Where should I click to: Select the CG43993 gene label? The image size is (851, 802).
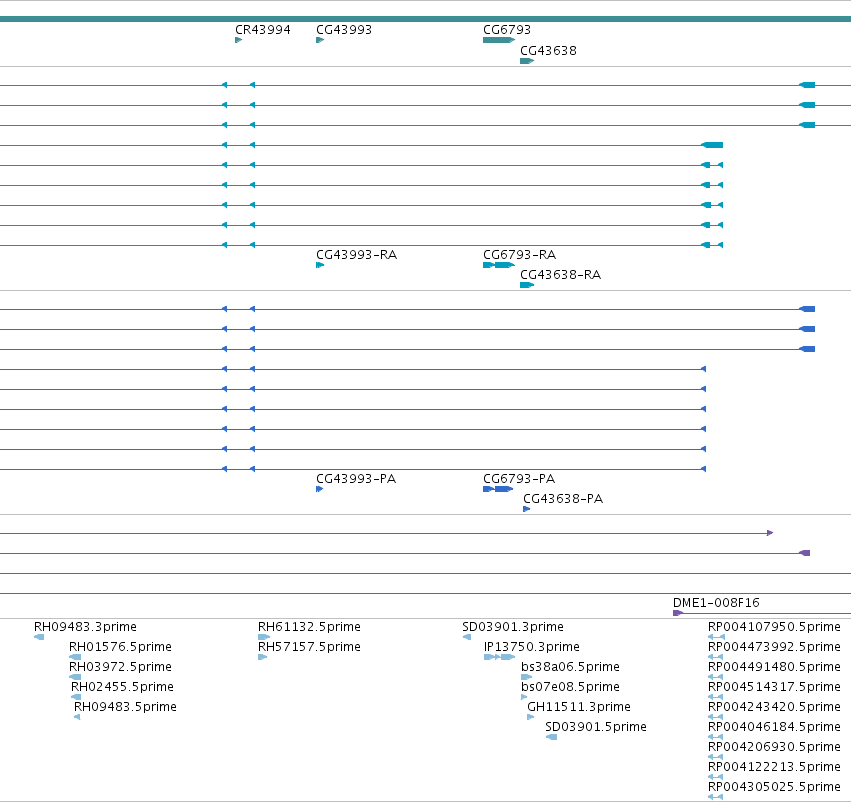point(344,30)
